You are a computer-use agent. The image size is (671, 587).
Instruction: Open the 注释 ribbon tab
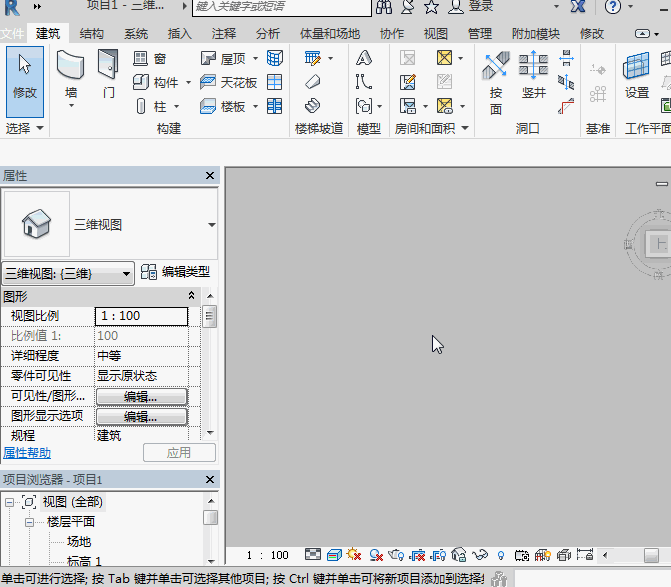click(224, 33)
